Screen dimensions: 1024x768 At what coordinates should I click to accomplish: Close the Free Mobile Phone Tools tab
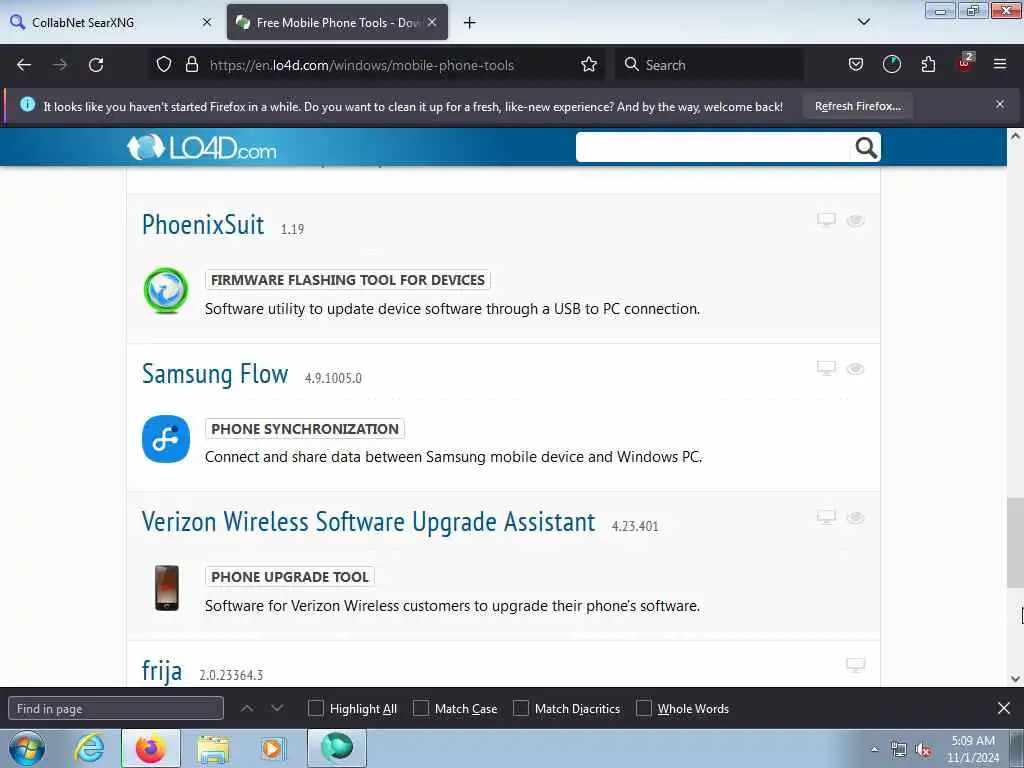[x=432, y=22]
